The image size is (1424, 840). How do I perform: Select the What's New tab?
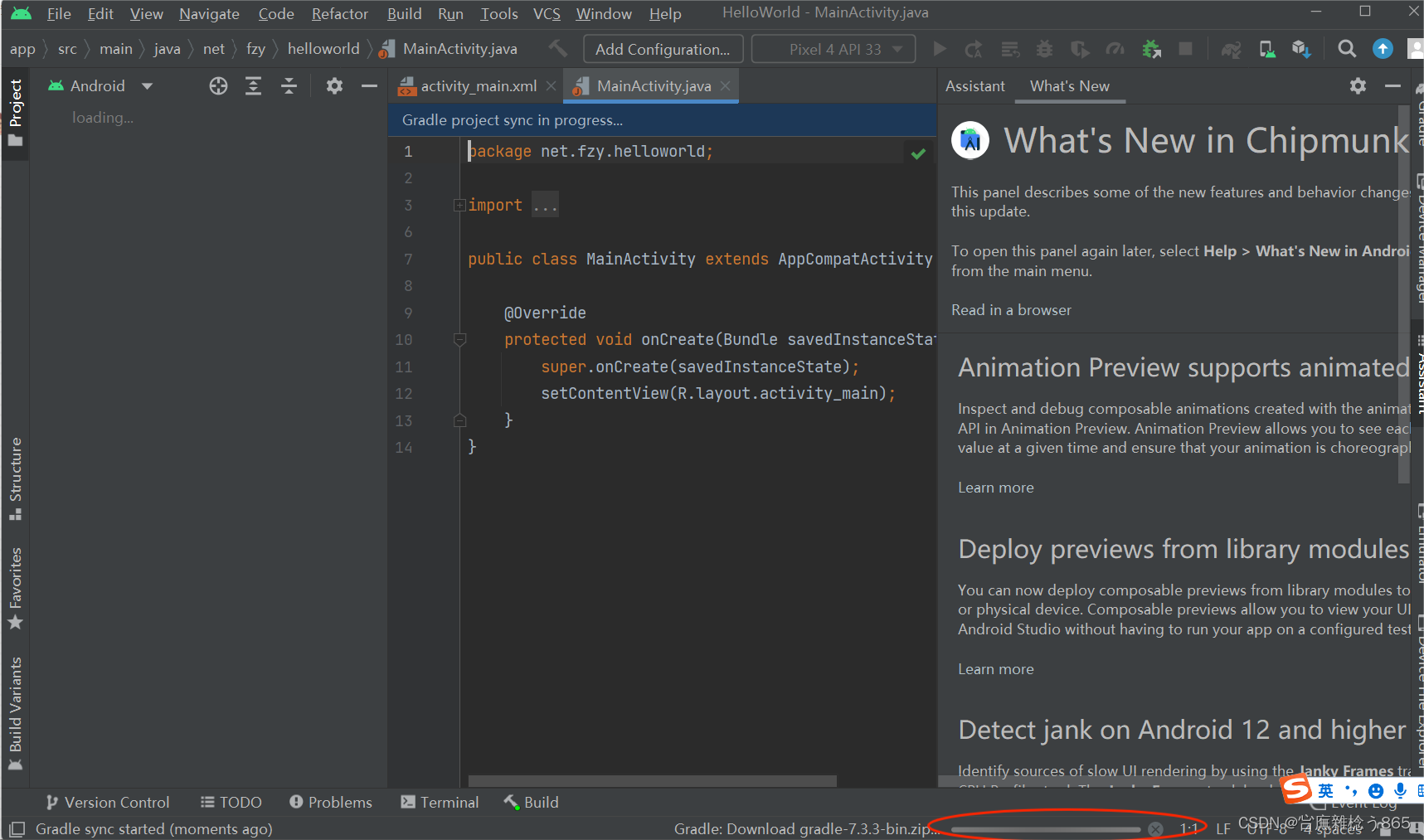[x=1069, y=85]
